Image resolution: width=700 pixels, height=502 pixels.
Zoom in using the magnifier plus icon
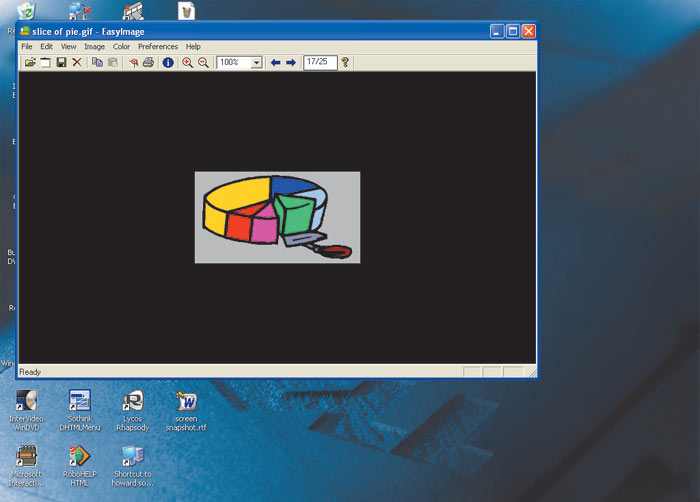tap(187, 63)
